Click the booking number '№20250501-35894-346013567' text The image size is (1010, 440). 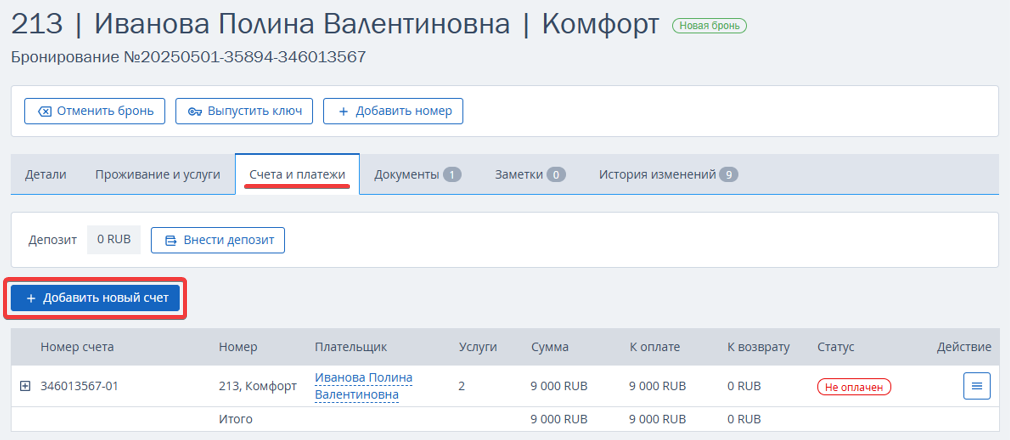[244, 57]
